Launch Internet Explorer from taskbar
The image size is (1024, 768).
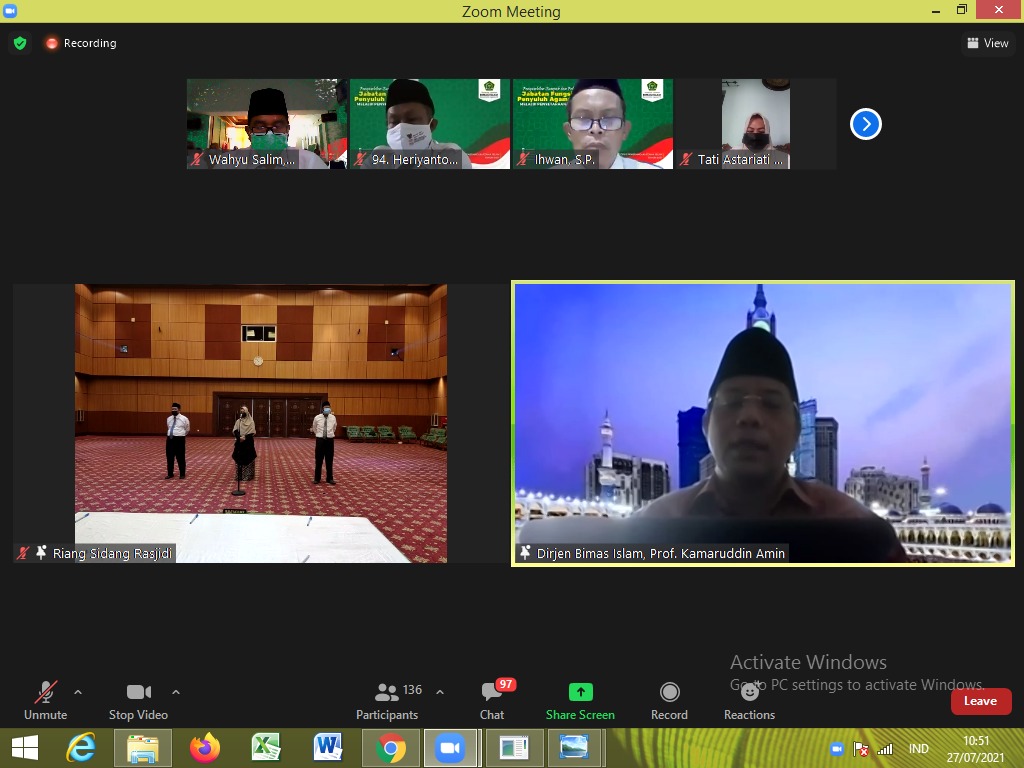click(81, 748)
